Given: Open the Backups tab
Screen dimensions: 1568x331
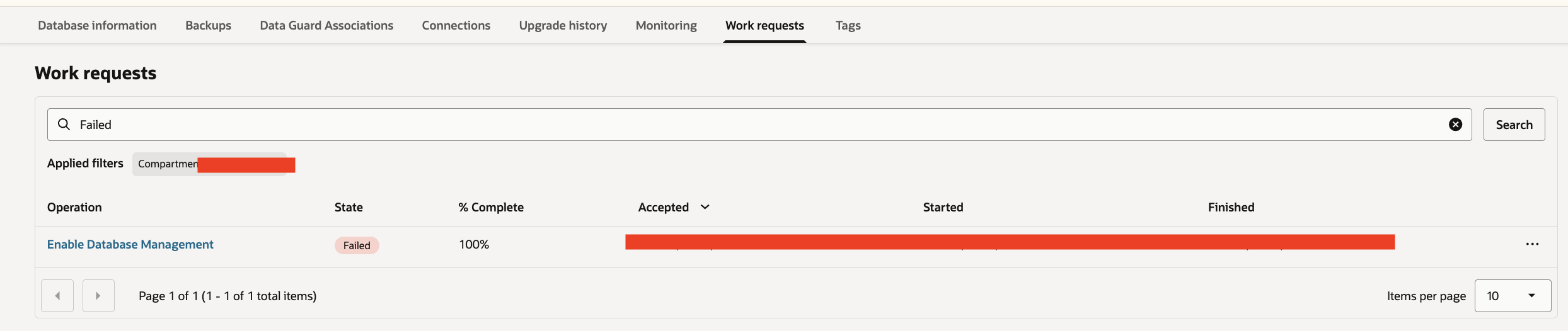Looking at the screenshot, I should pyautogui.click(x=208, y=25).
